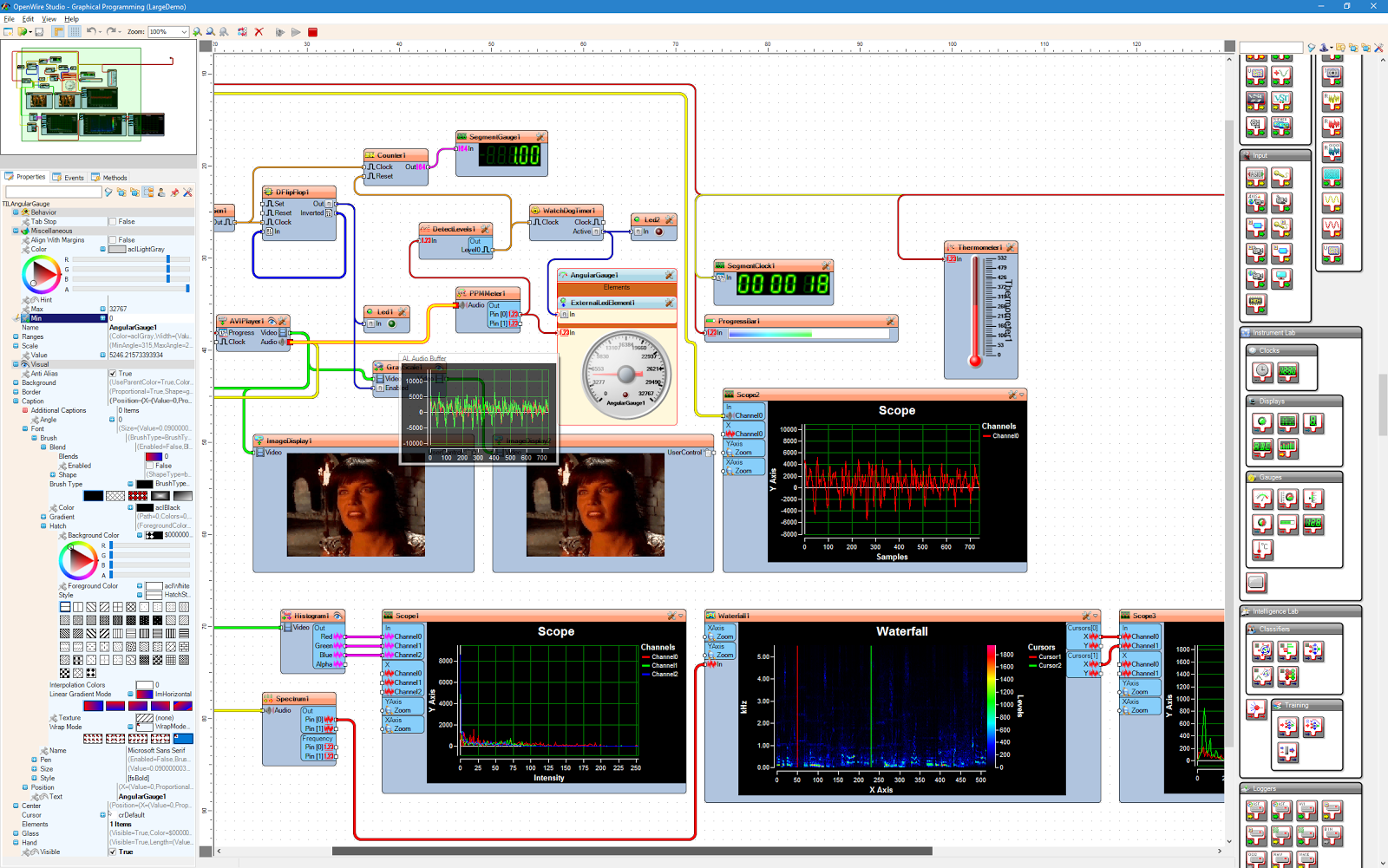Uncheck the Anti Alias True checkbox

pyautogui.click(x=114, y=374)
